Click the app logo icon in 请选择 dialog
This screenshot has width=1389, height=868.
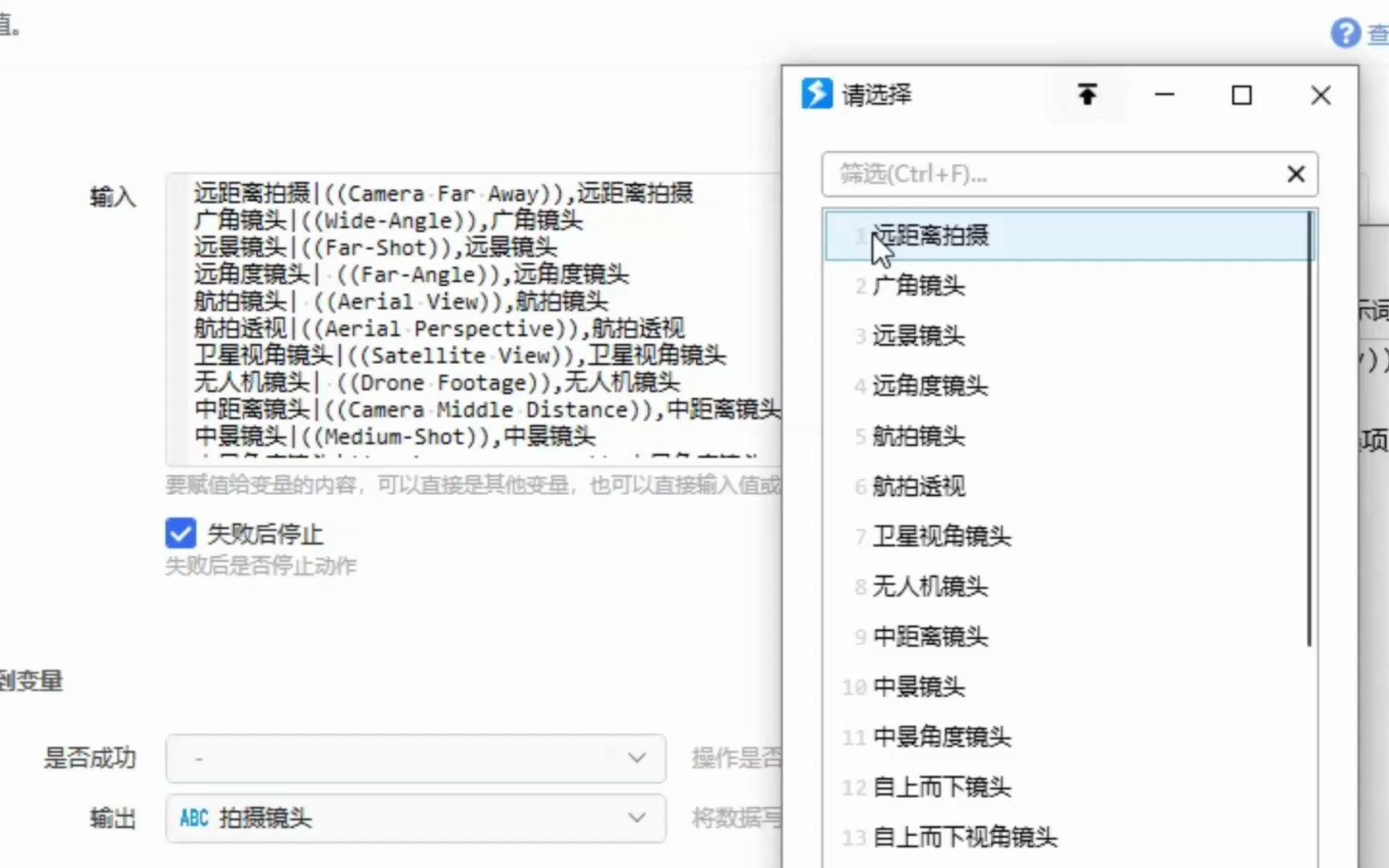tap(817, 94)
